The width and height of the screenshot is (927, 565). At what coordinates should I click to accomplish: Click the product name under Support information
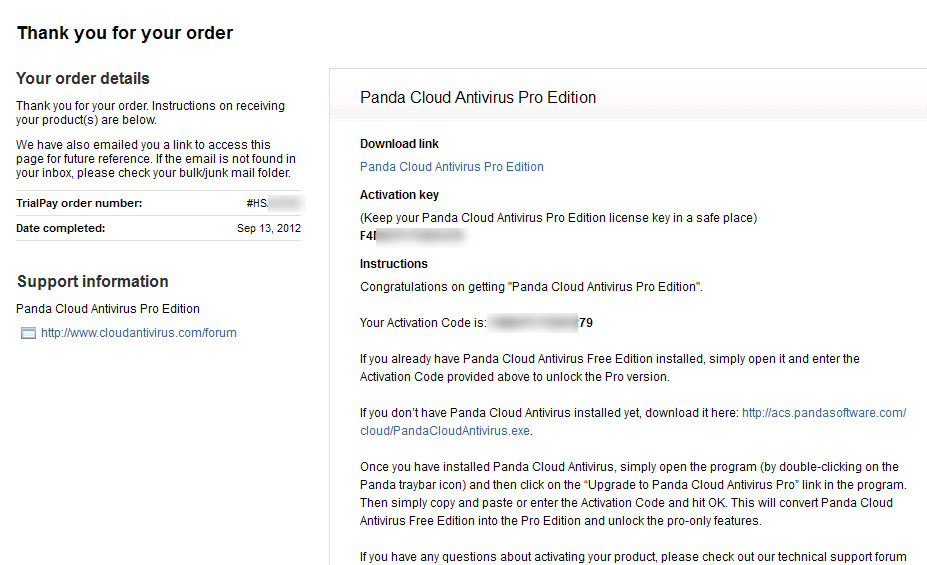(108, 309)
